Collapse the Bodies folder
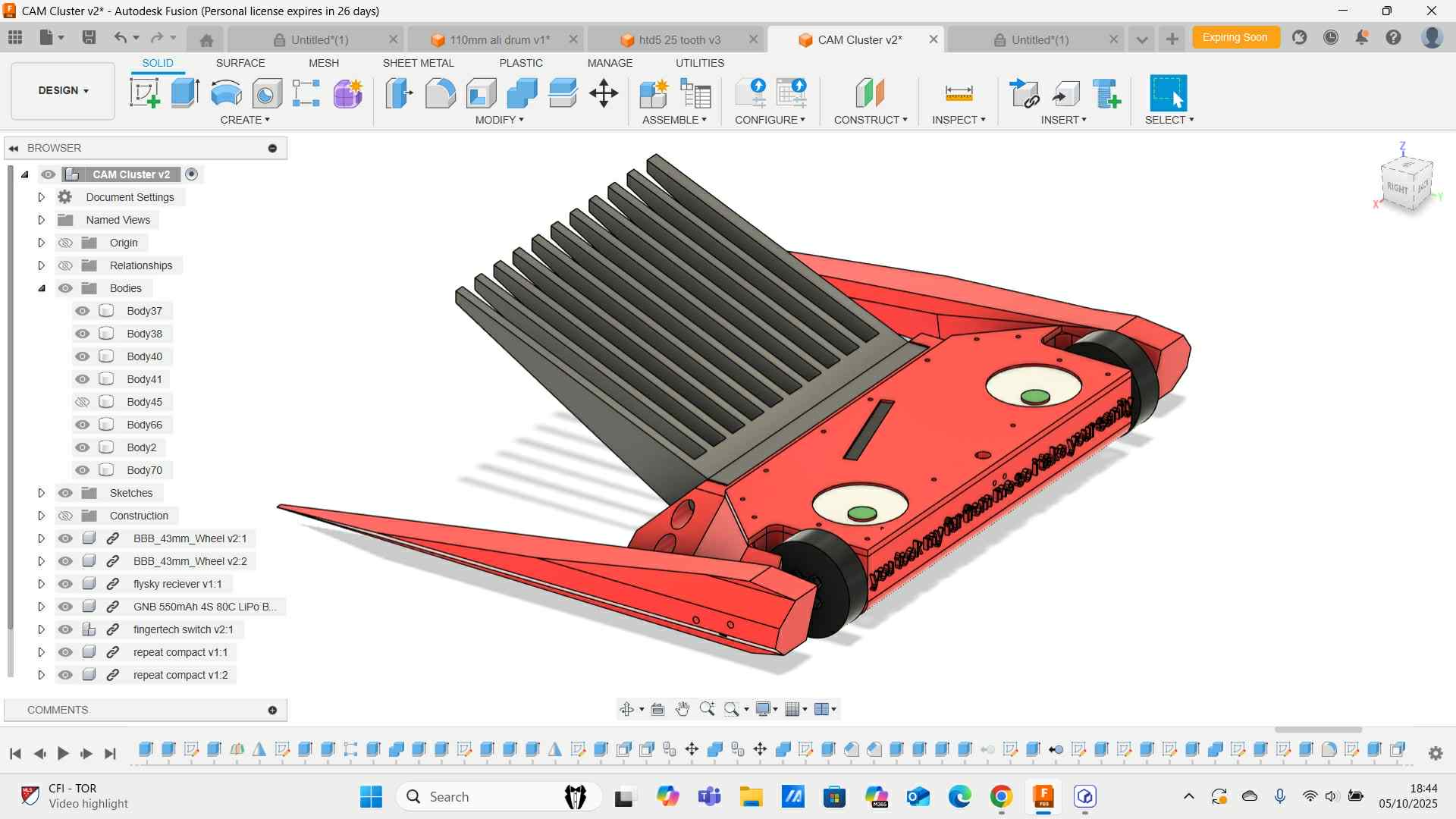The height and width of the screenshot is (819, 1456). coord(42,288)
